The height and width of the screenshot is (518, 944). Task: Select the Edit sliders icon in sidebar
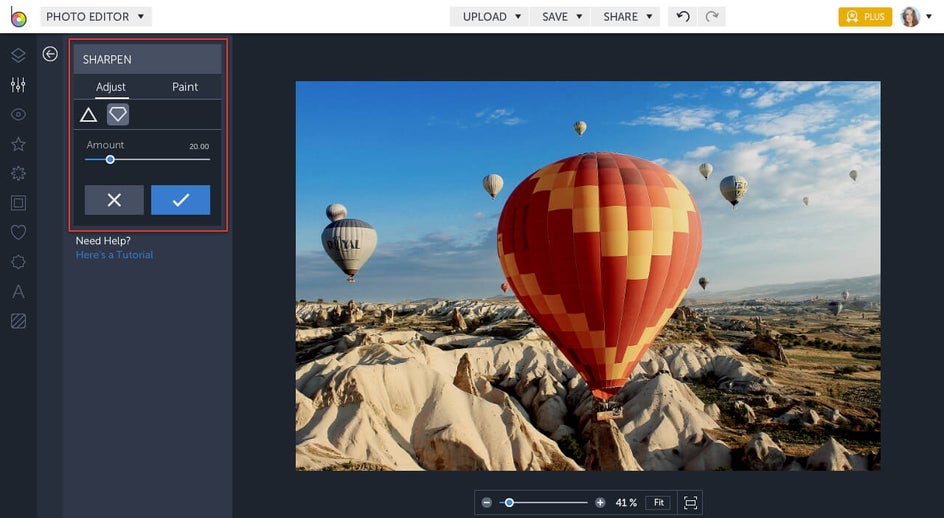coord(18,85)
